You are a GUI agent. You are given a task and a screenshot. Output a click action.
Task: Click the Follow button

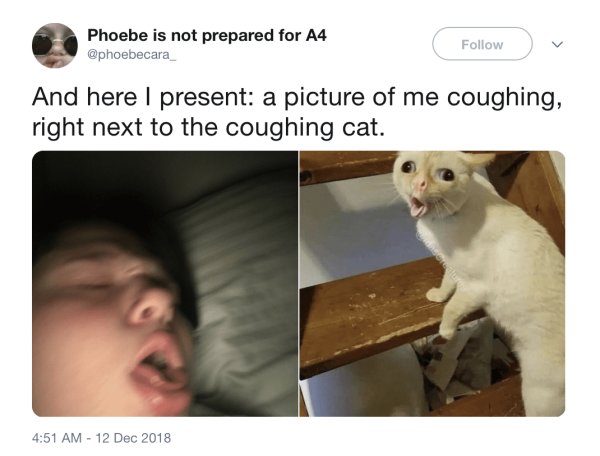[x=482, y=44]
